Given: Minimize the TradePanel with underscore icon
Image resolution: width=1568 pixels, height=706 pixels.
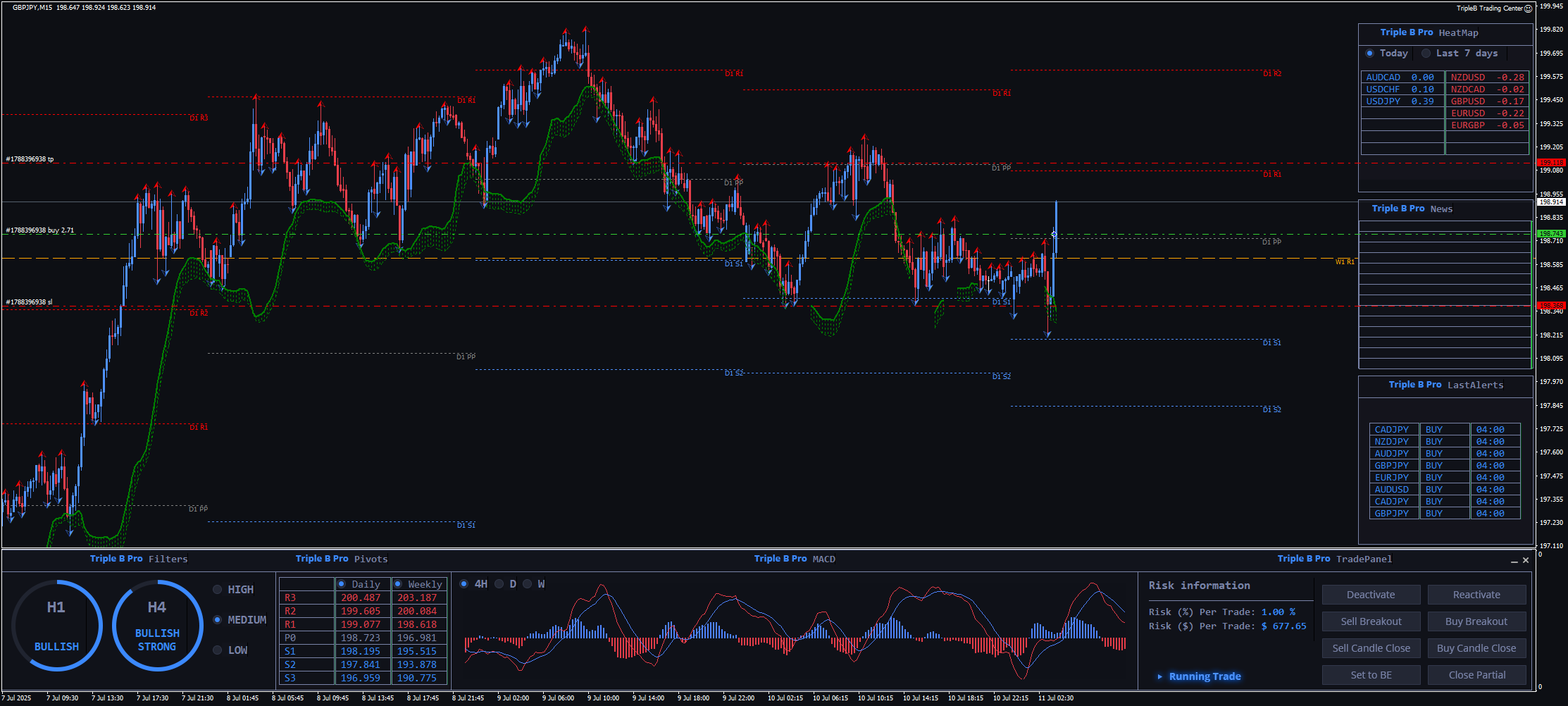Looking at the screenshot, I should coord(1514,561).
